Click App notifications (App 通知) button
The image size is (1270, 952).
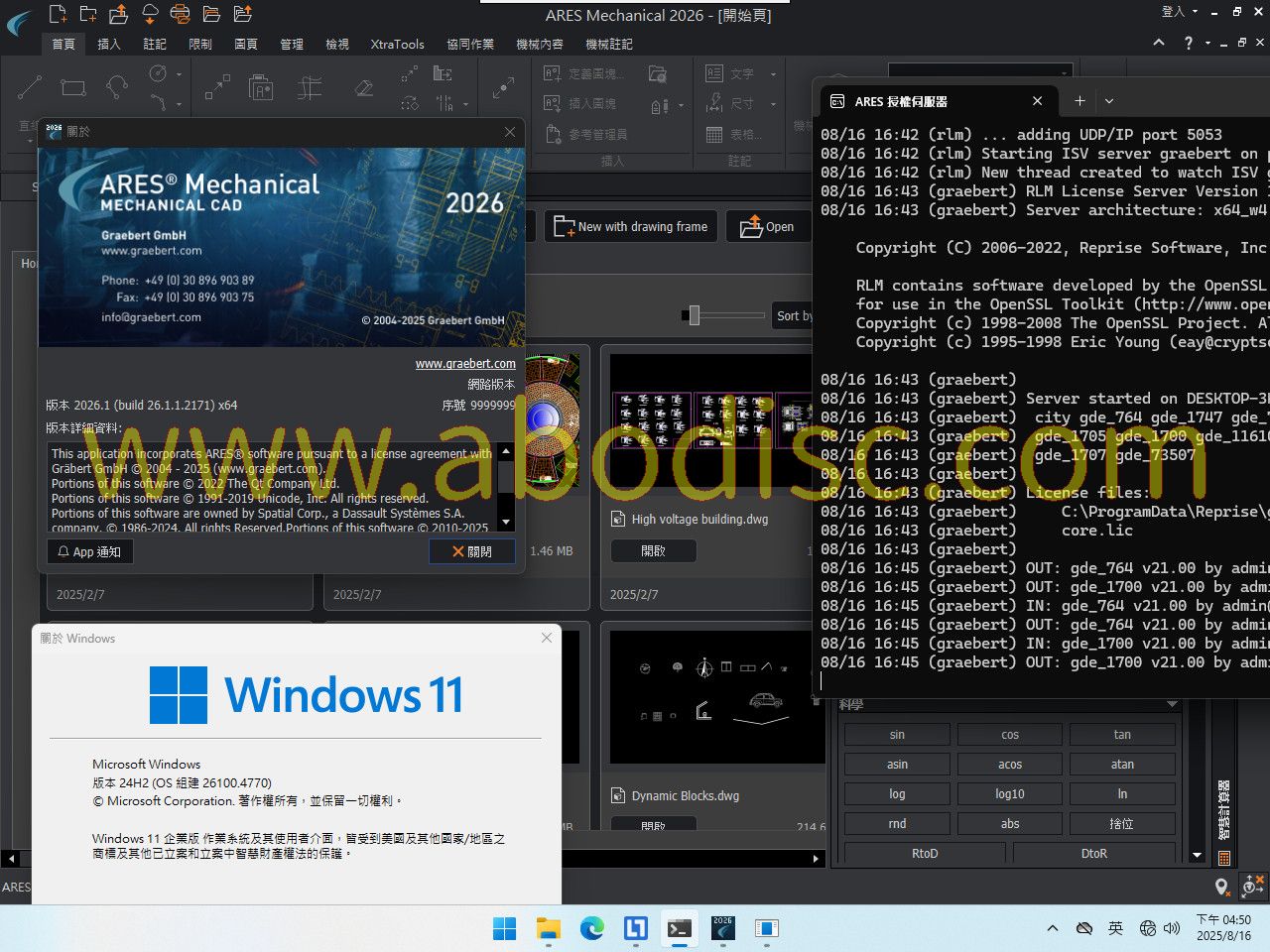point(89,551)
